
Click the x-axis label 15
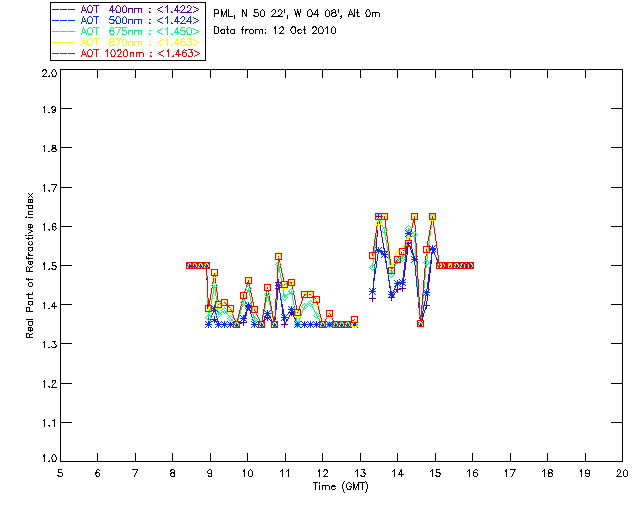(435, 473)
